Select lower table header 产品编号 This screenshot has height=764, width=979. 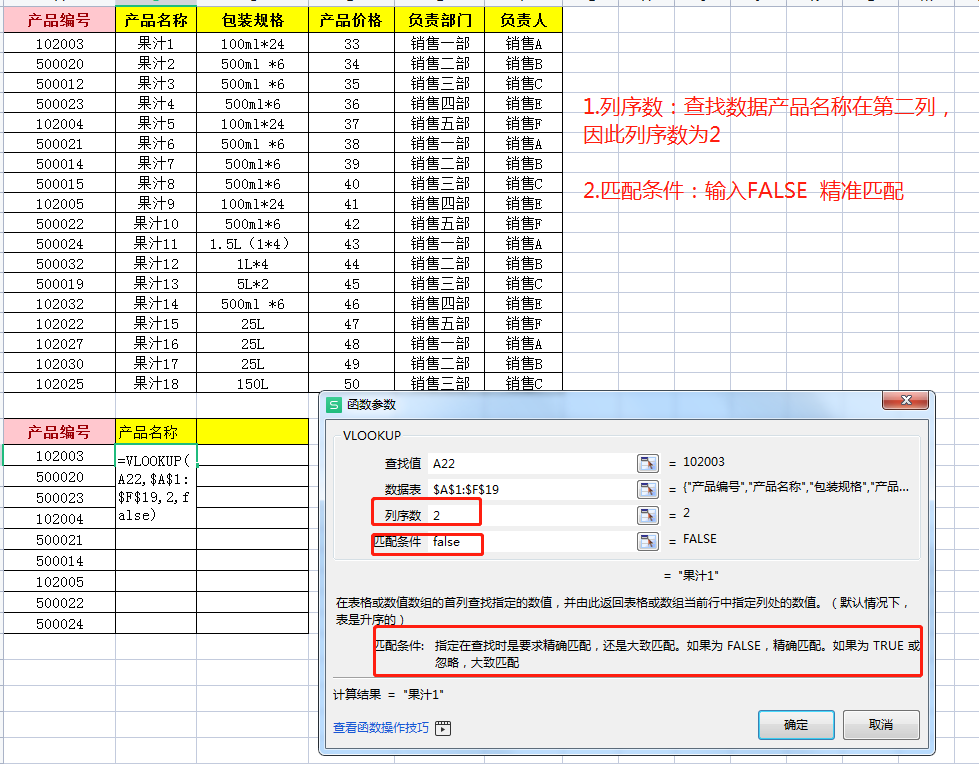click(59, 431)
